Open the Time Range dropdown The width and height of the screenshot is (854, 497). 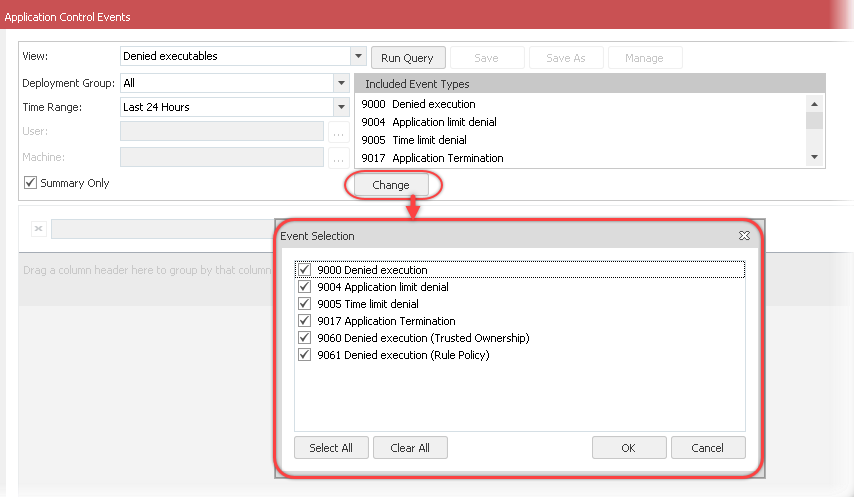point(340,107)
